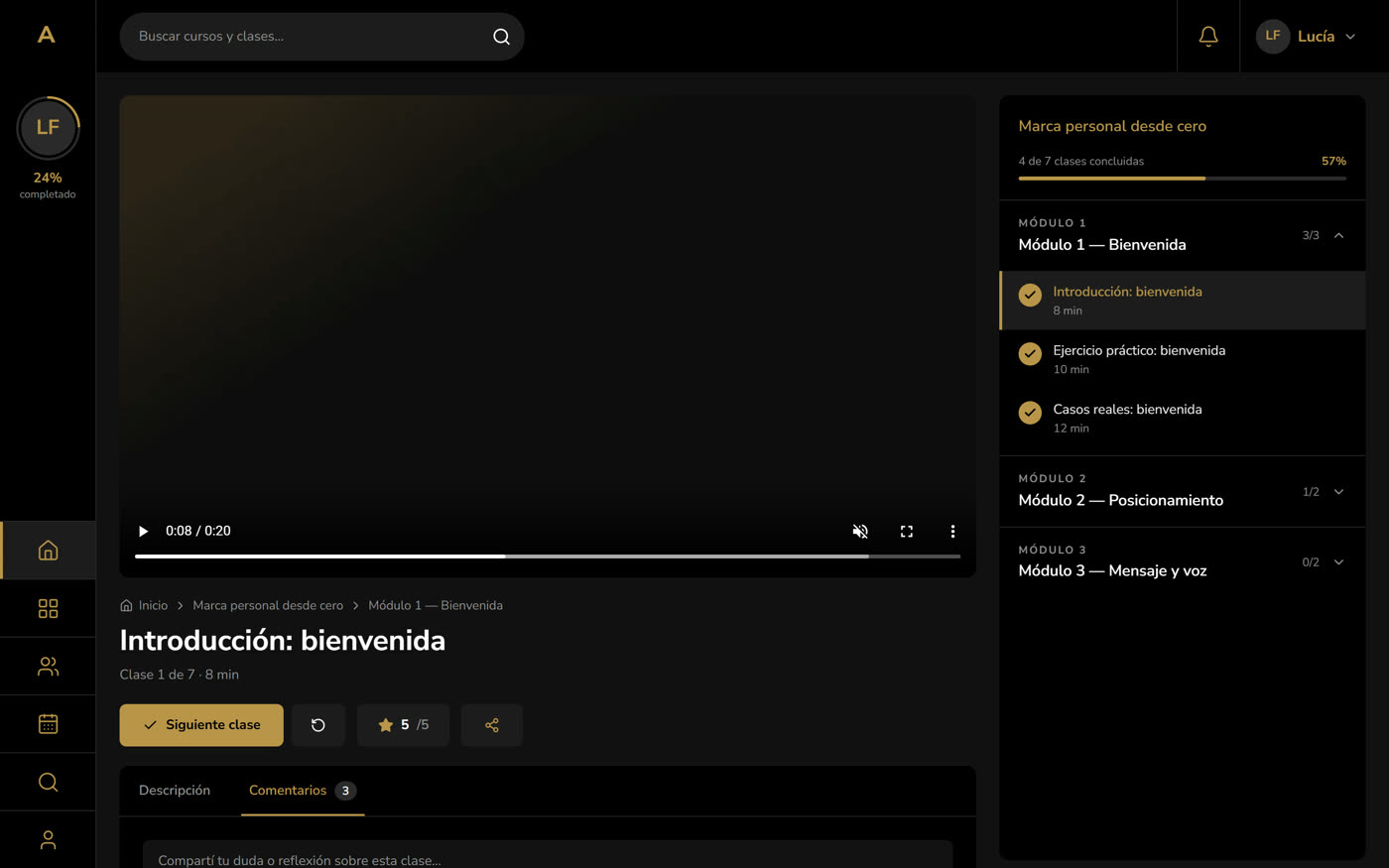Viewport: 1389px width, 868px height.
Task: Select the Comentarios tab
Action: point(303,791)
